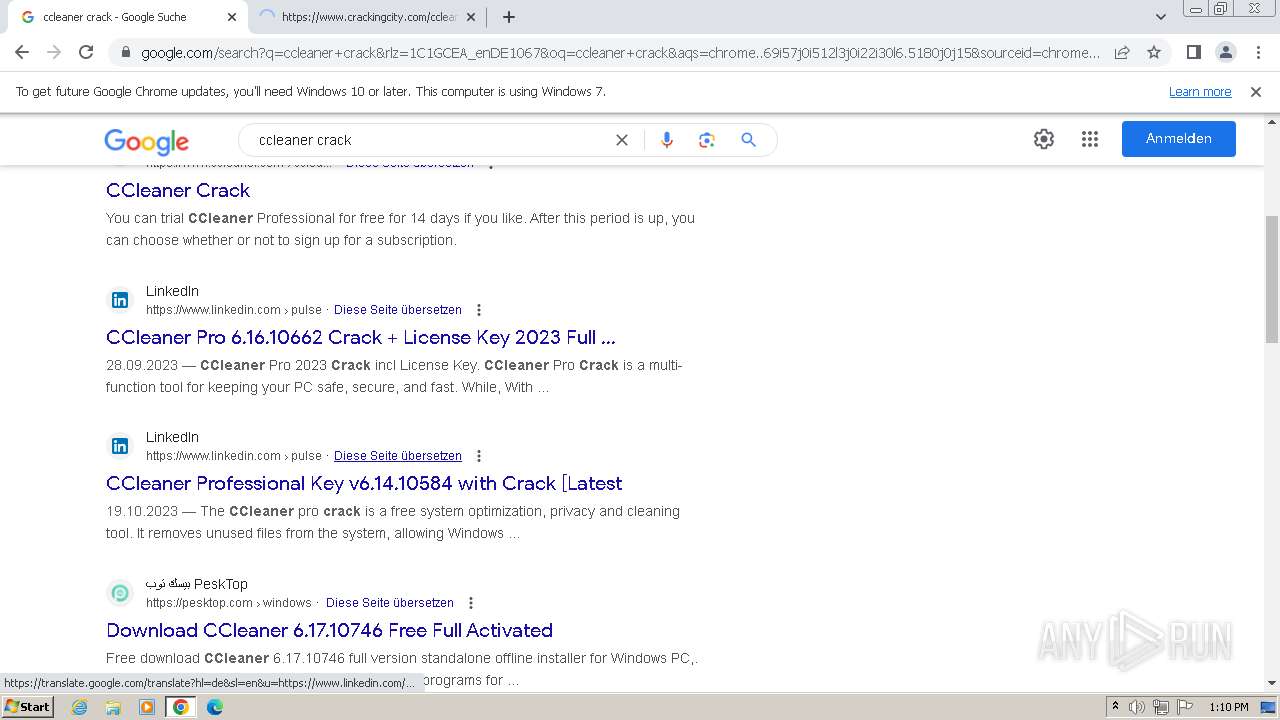This screenshot has height=720, width=1280.
Task: Launch Internet Explorer from the taskbar
Action: point(80,707)
